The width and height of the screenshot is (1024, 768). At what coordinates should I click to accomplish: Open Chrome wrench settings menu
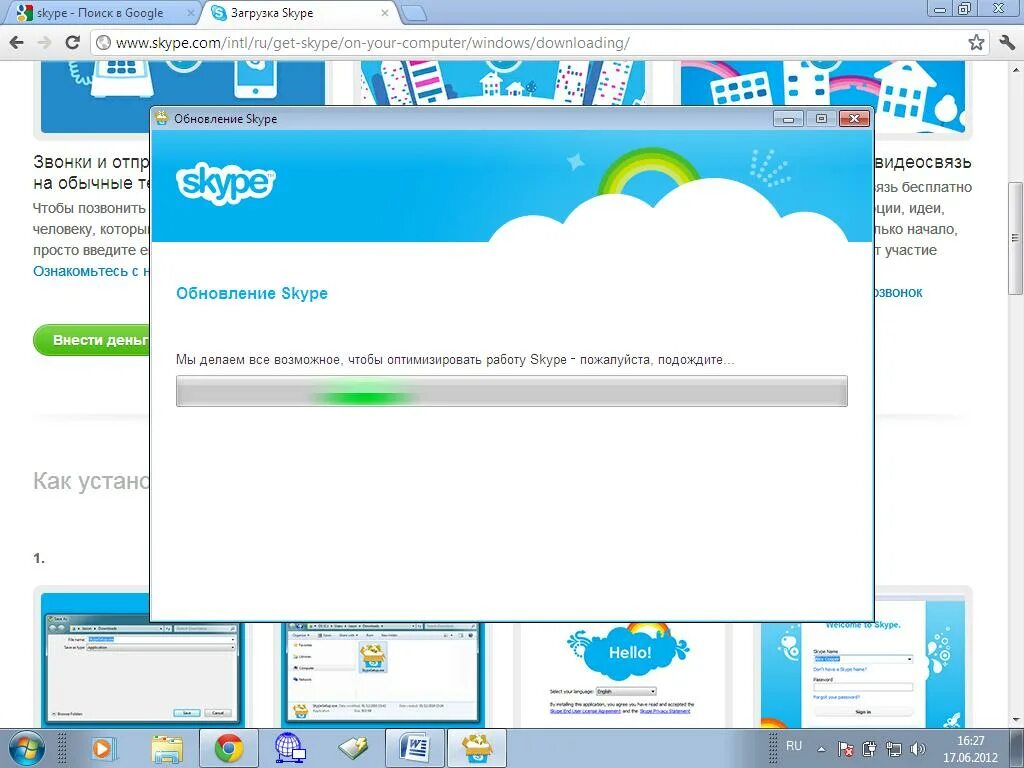pos(1006,43)
